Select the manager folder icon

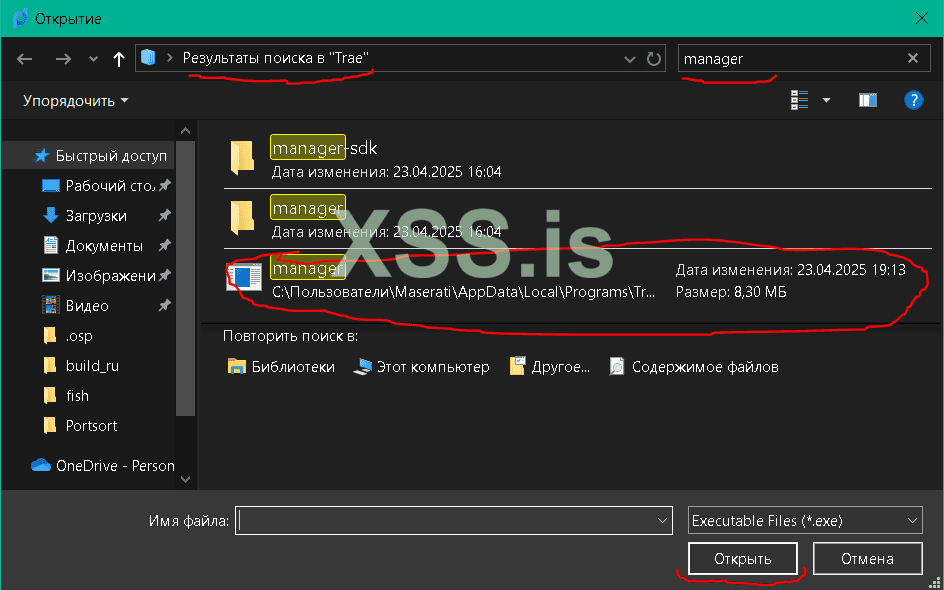pyautogui.click(x=242, y=218)
